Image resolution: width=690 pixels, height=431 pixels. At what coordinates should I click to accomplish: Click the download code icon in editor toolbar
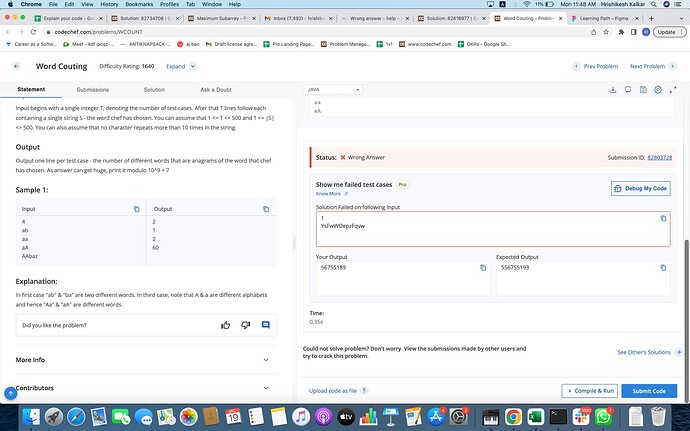(x=613, y=90)
